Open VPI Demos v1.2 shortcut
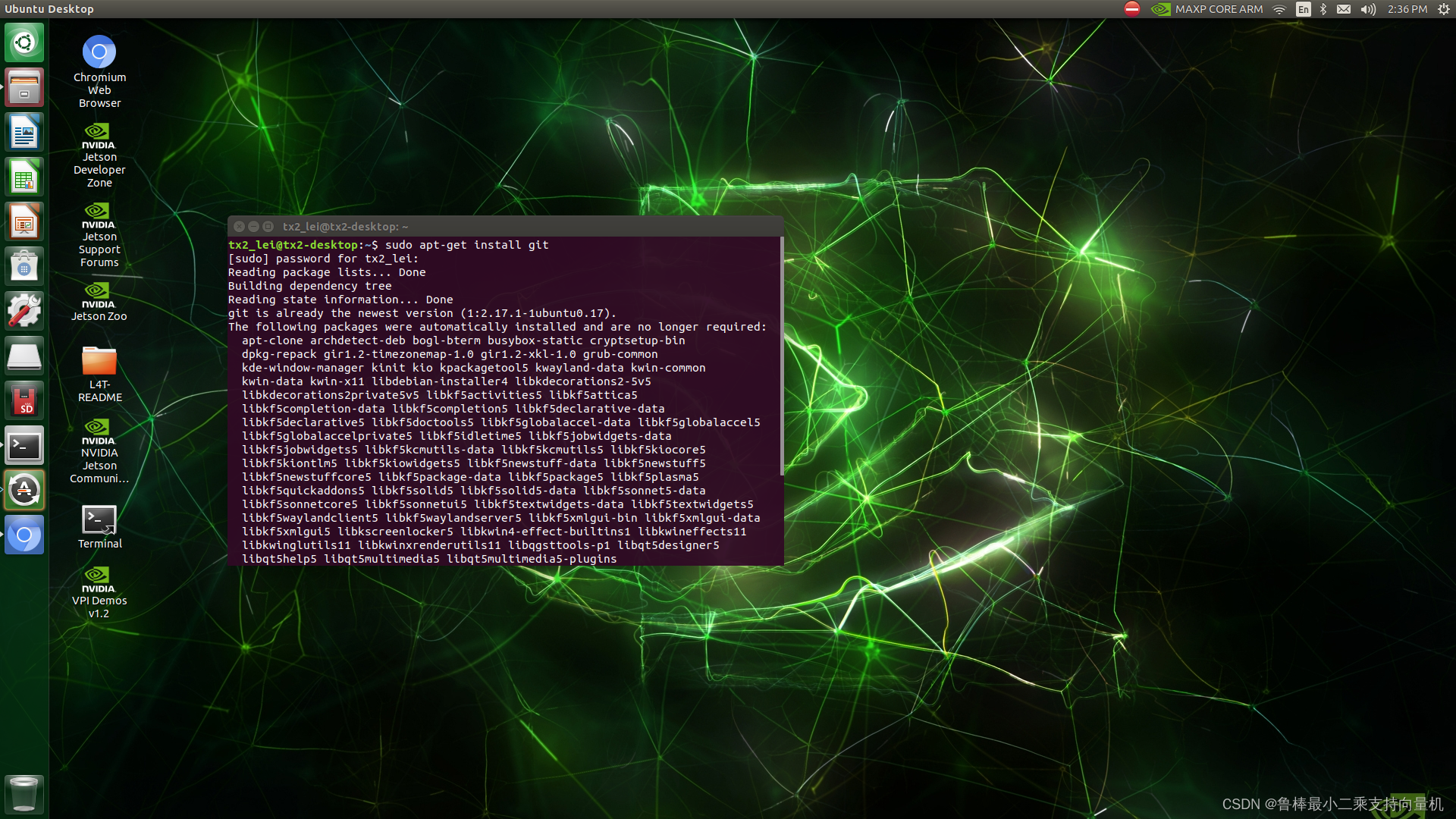This screenshot has width=1456, height=819. pyautogui.click(x=99, y=580)
